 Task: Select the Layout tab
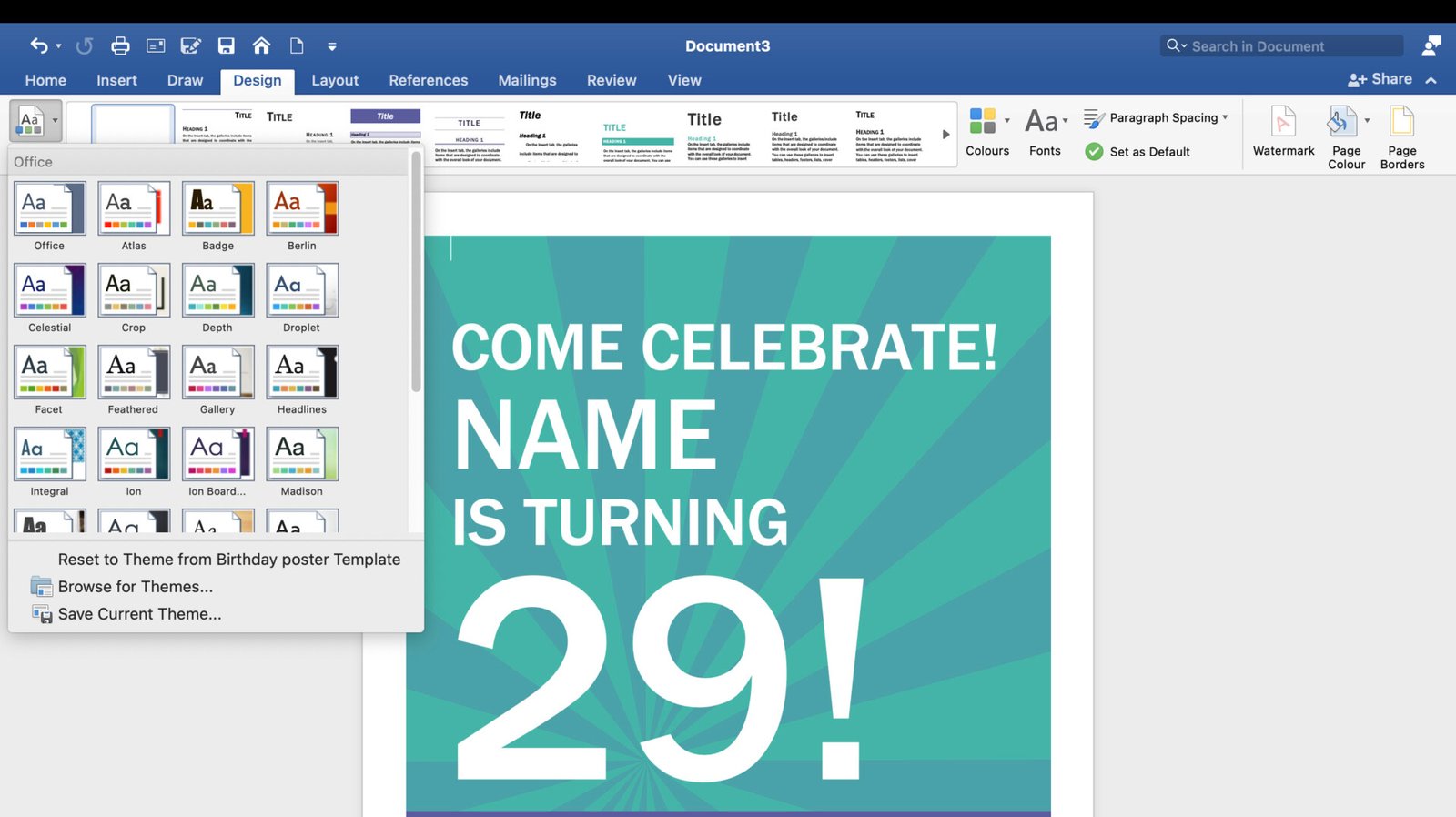[x=335, y=80]
